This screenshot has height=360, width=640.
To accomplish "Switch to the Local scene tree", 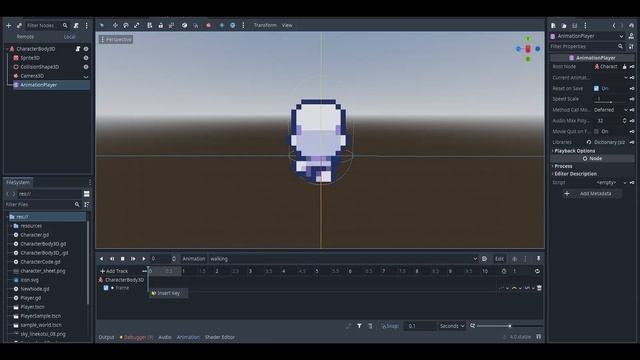I will tap(69, 37).
